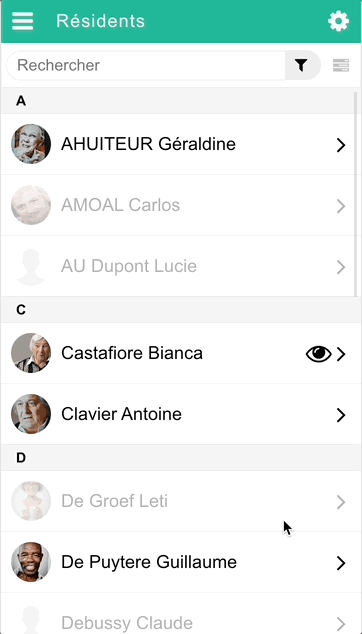Expand Clavier Antoine's arrow
Screen dimensions: 362x634
pyautogui.click(x=341, y=415)
